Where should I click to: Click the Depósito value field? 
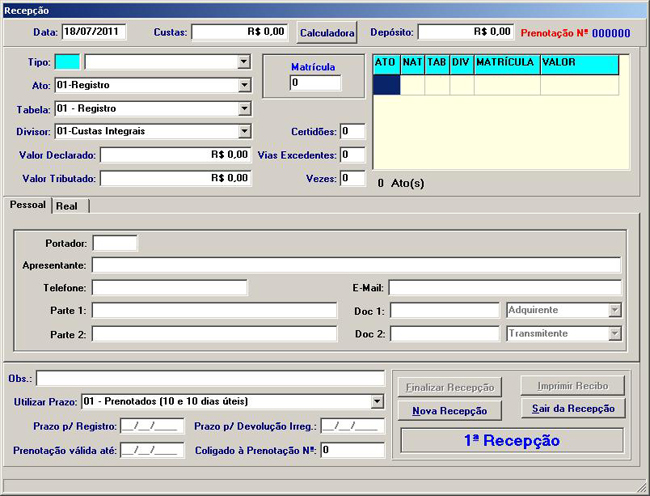pos(466,32)
